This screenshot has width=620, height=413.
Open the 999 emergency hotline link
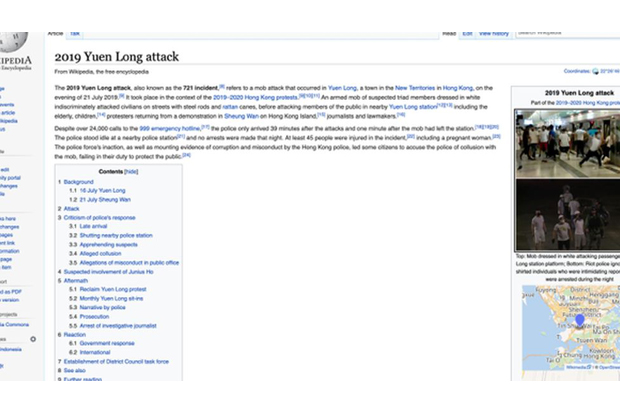pos(170,129)
